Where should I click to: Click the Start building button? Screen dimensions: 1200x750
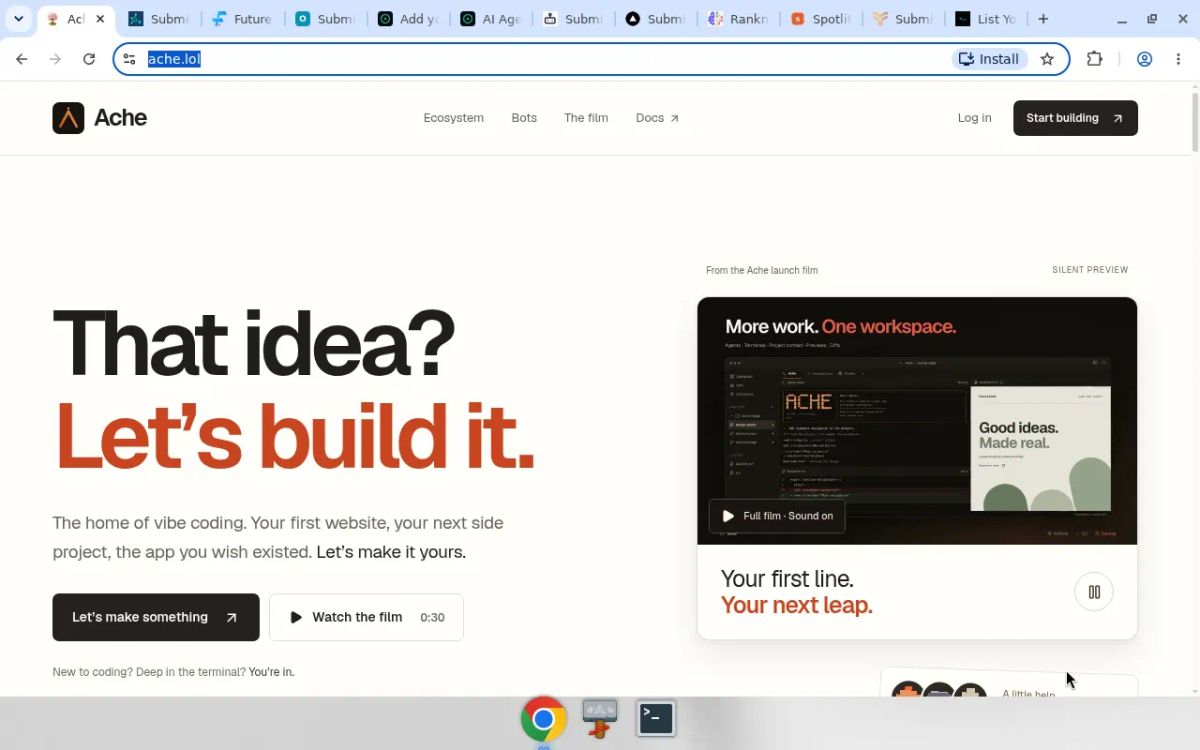pyautogui.click(x=1075, y=118)
